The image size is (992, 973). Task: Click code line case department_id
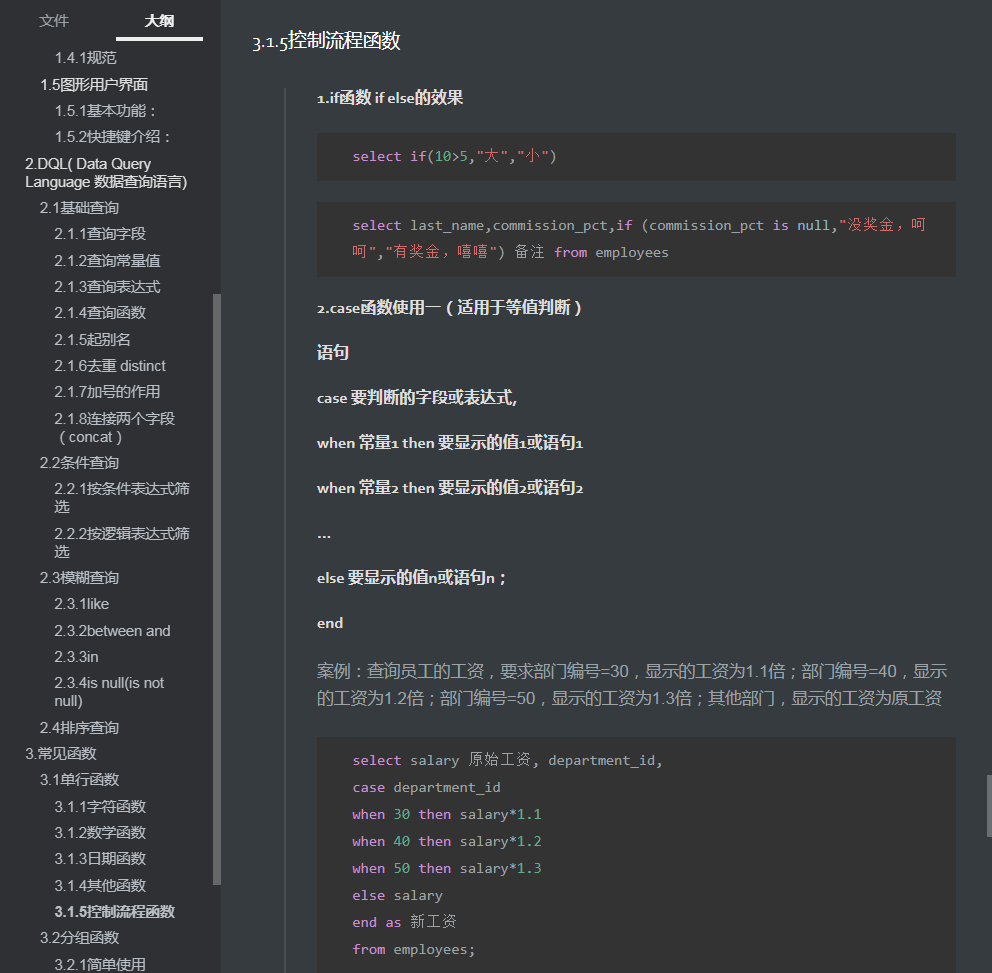tap(426, 787)
